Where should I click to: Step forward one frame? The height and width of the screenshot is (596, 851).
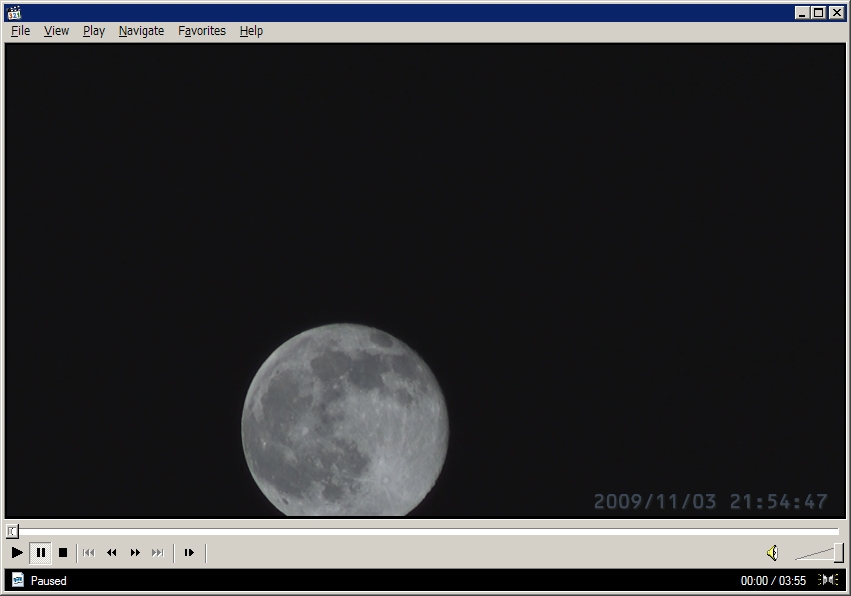coord(189,552)
